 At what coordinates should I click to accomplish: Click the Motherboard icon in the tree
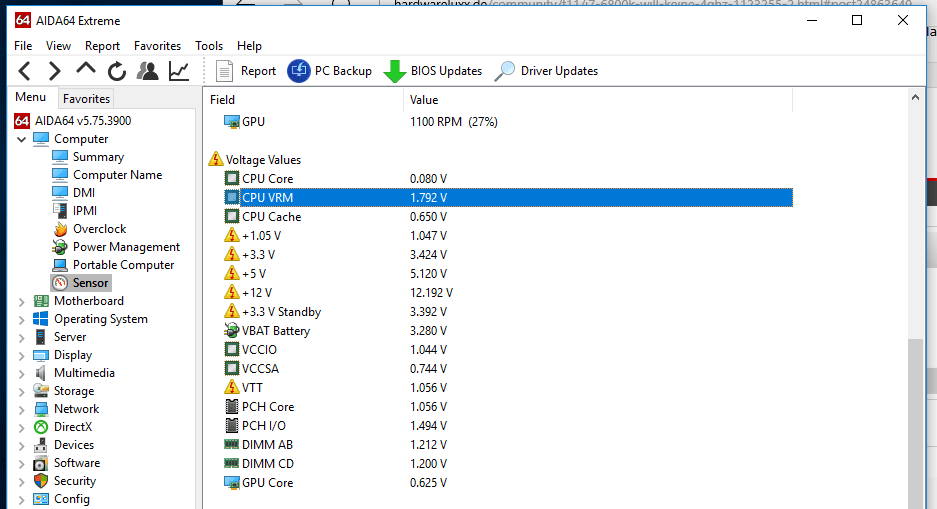(x=41, y=301)
